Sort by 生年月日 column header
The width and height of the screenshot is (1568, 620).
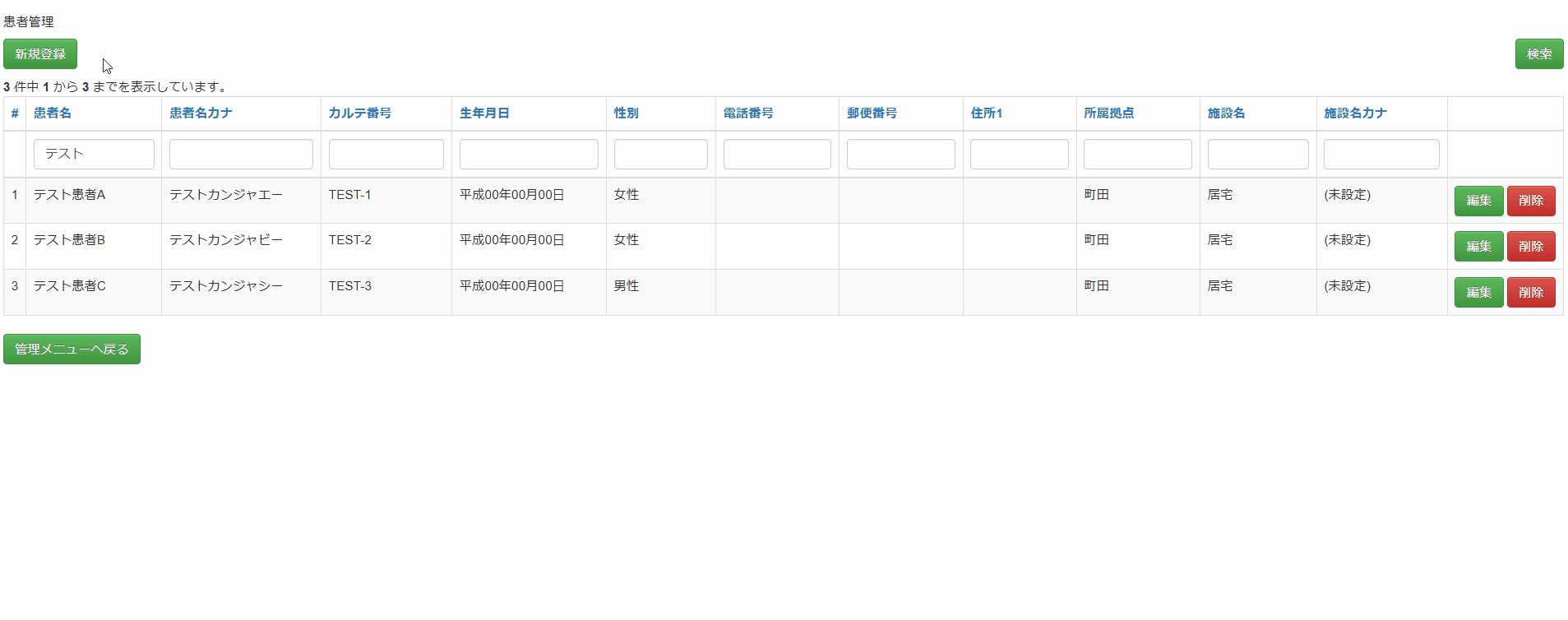(484, 113)
